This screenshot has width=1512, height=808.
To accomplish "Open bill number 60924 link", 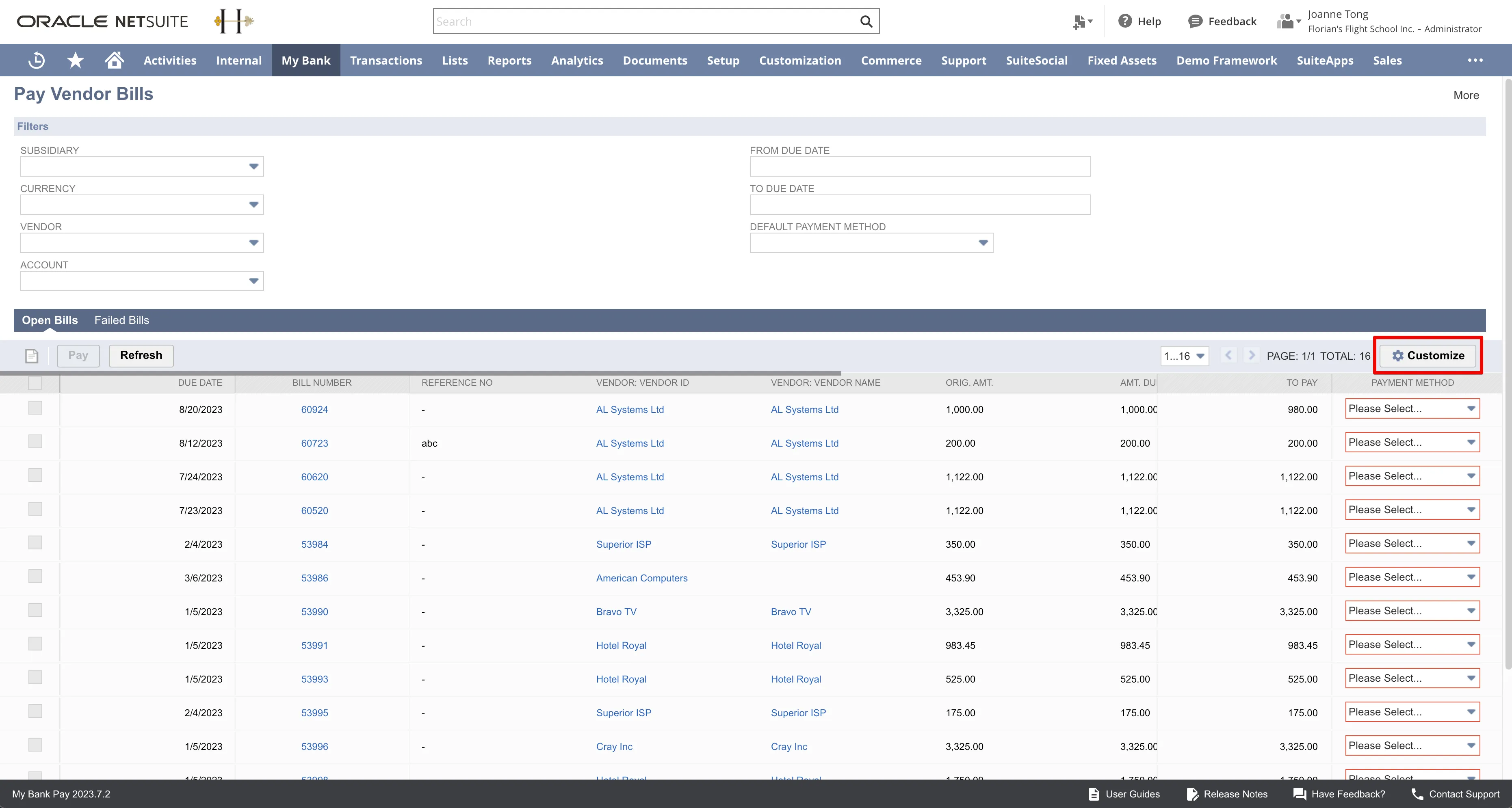I will tap(314, 410).
